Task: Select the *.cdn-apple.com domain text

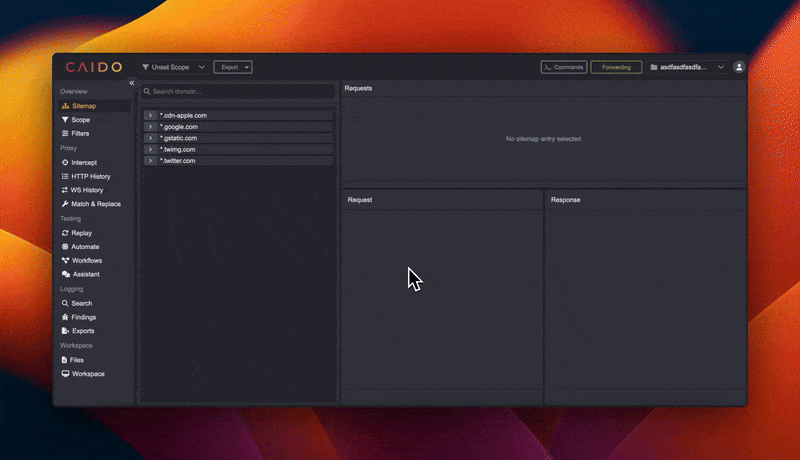Action: [x=184, y=115]
